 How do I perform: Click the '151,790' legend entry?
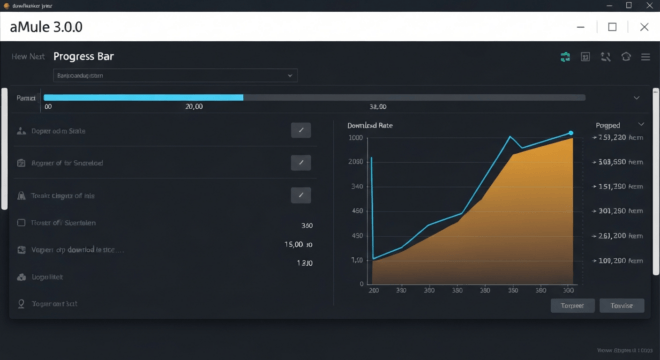point(618,186)
